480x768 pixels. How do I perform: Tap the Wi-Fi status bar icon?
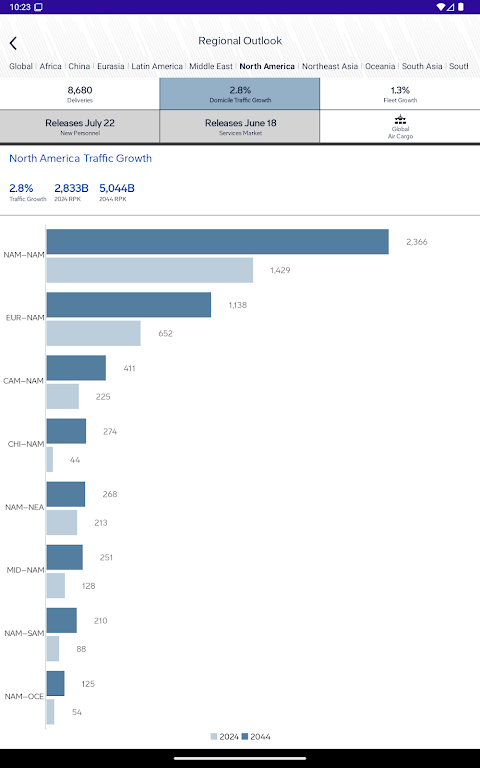[440, 7]
